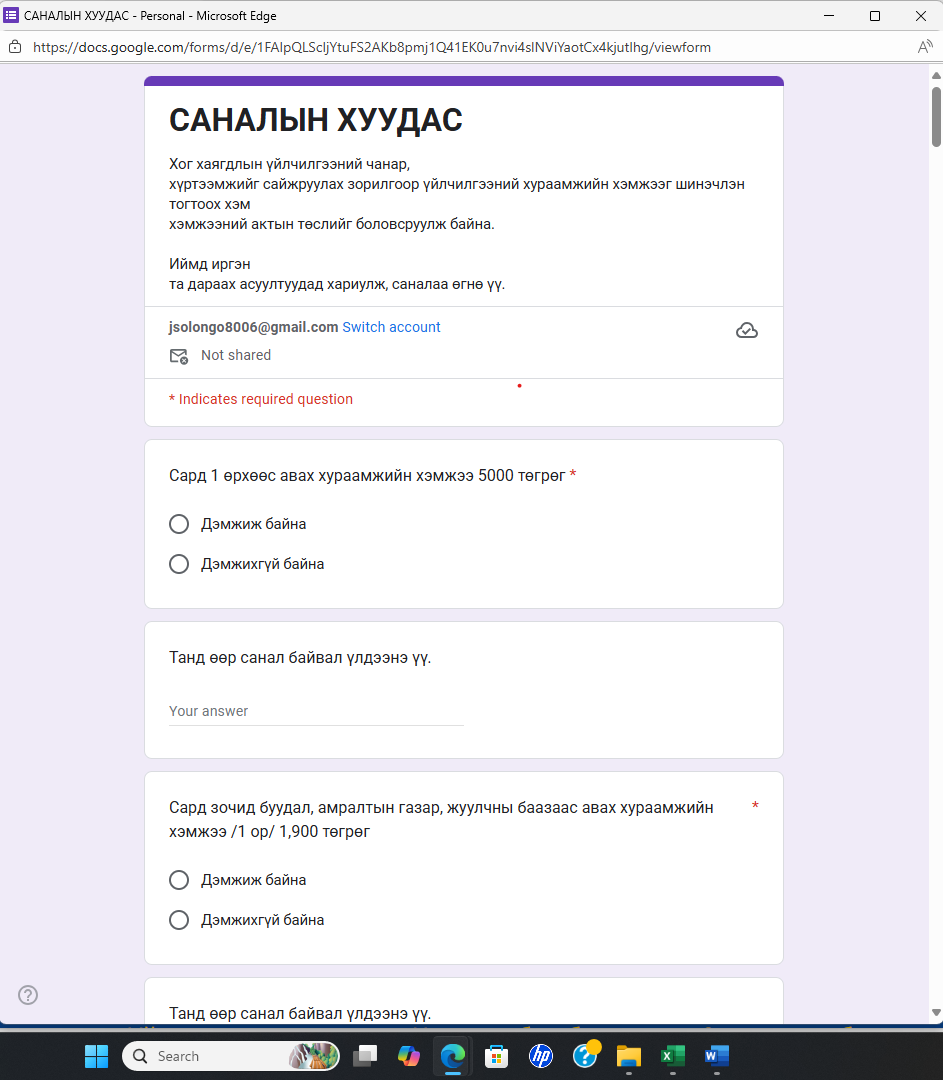Click the Switch account link
The image size is (943, 1080).
391,327
